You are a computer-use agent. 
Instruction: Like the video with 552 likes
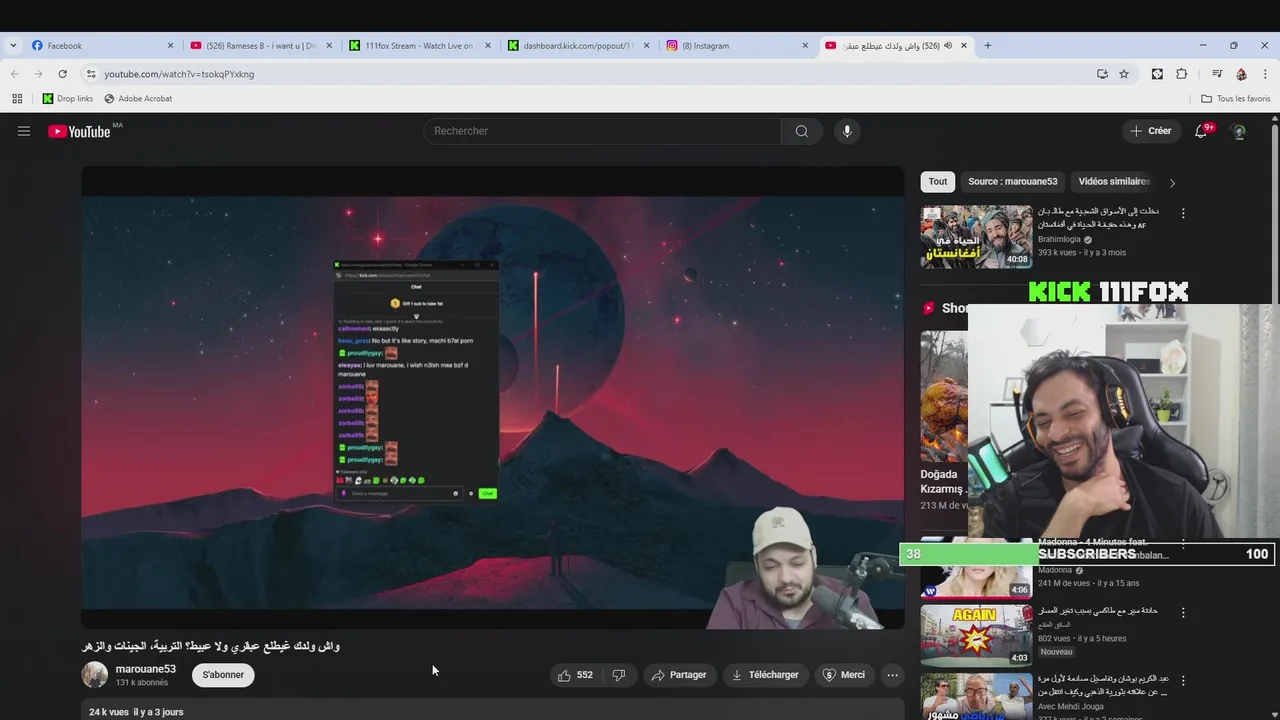point(575,675)
